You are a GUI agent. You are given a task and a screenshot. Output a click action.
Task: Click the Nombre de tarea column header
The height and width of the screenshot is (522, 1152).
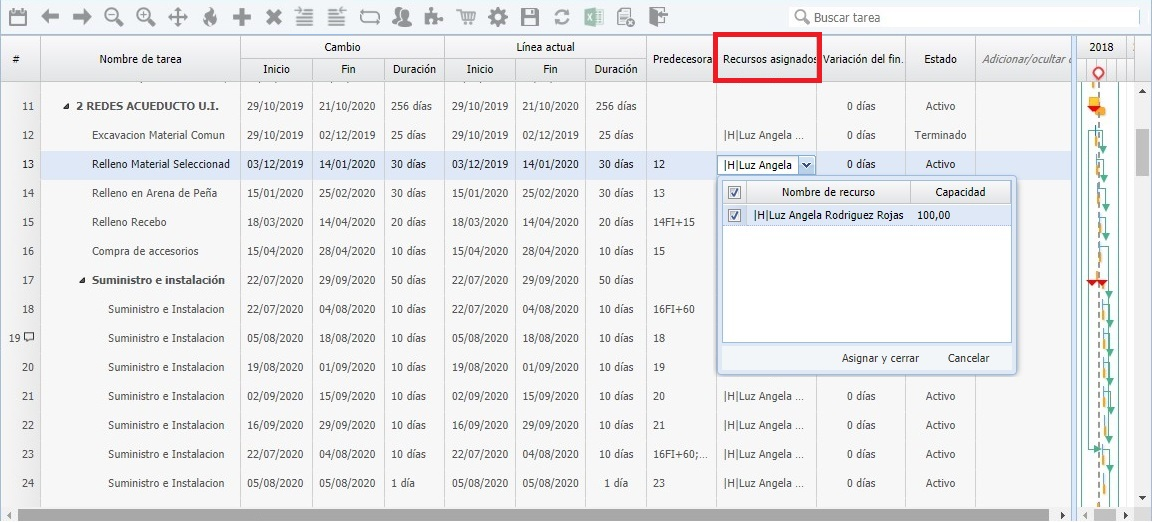point(140,59)
